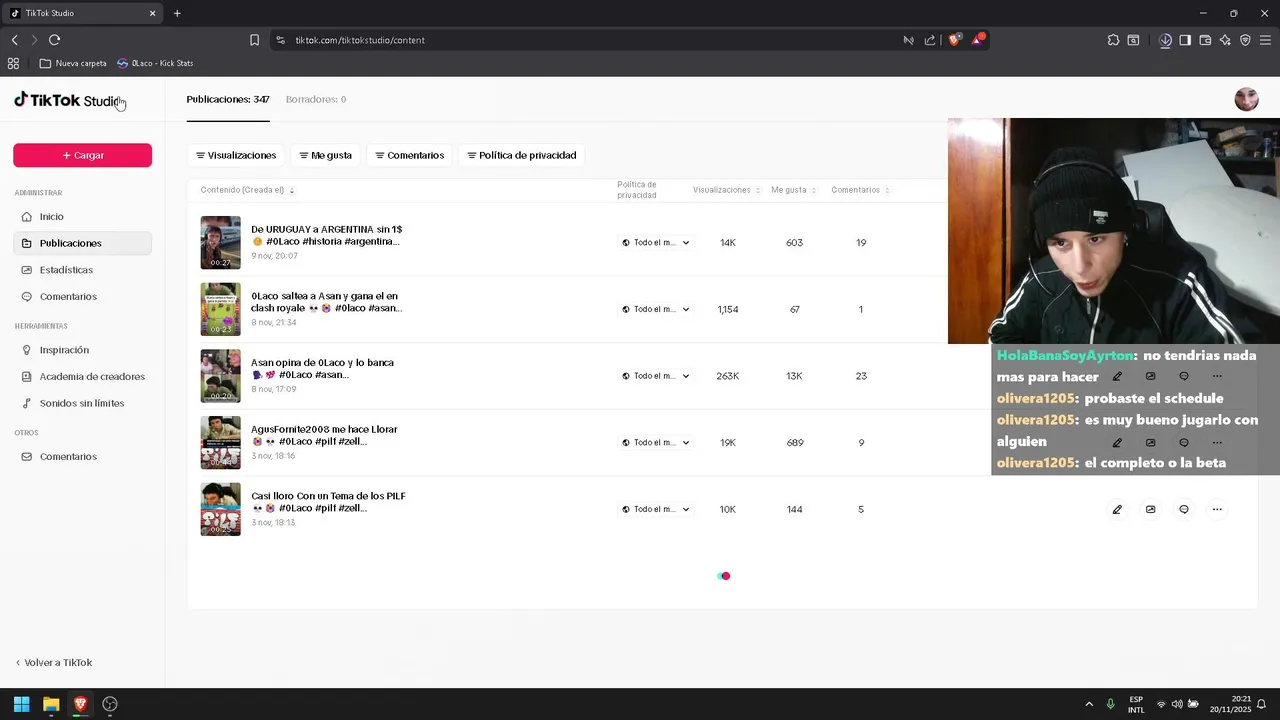This screenshot has width=1280, height=720.
Task: Go back in browser history
Action: [14, 40]
